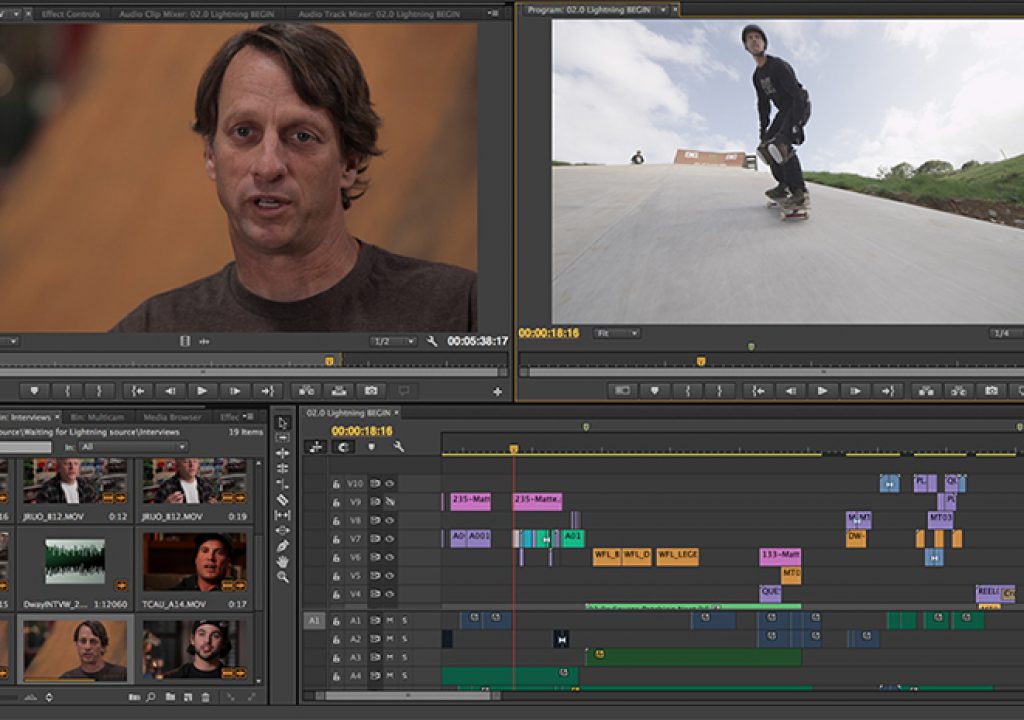Switch to Media Browser tab

pyautogui.click(x=172, y=417)
